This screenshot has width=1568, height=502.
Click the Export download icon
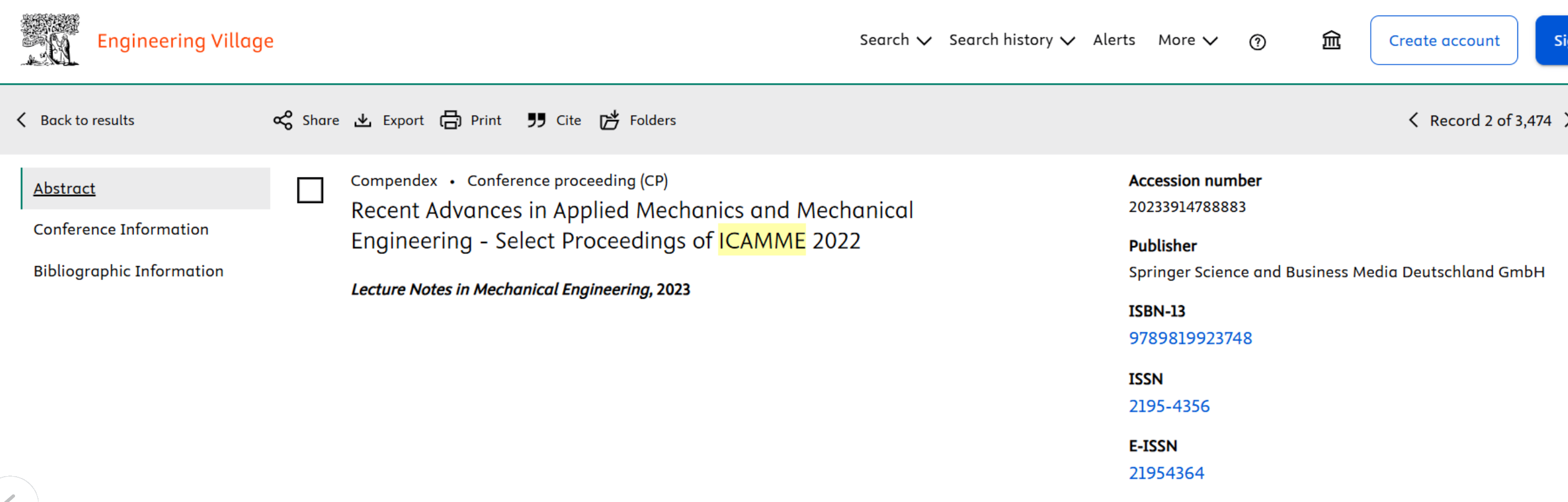point(363,120)
